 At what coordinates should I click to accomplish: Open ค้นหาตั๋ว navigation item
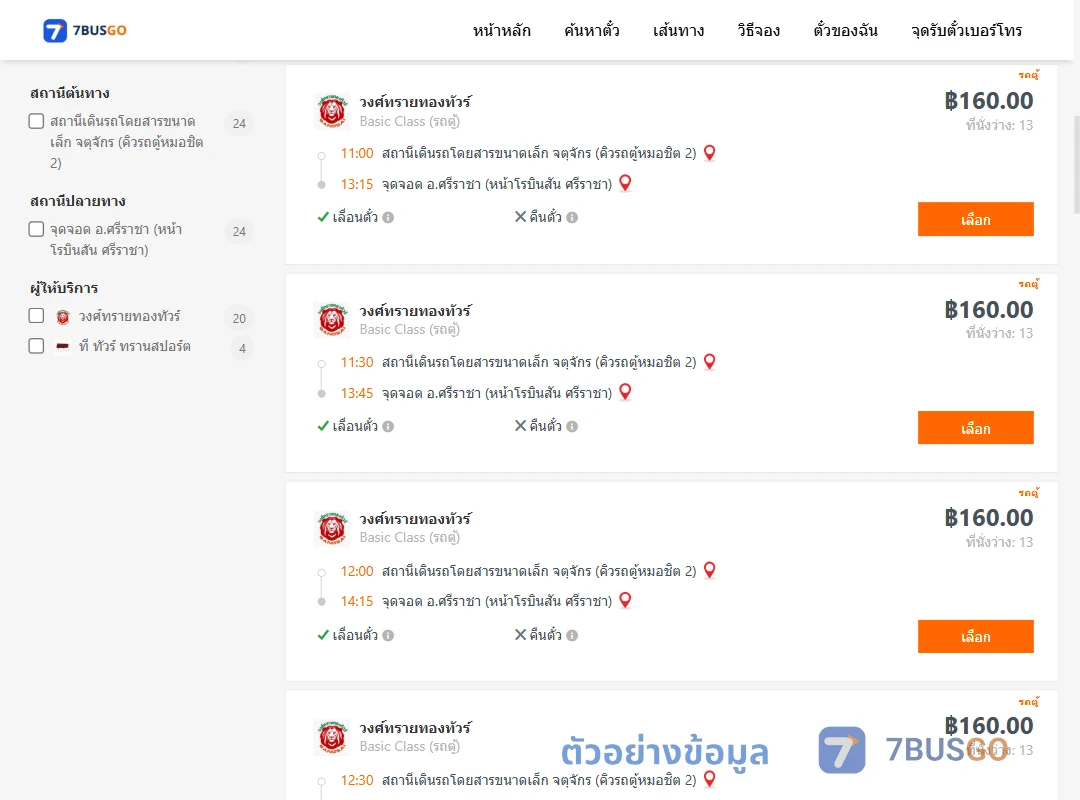(592, 30)
